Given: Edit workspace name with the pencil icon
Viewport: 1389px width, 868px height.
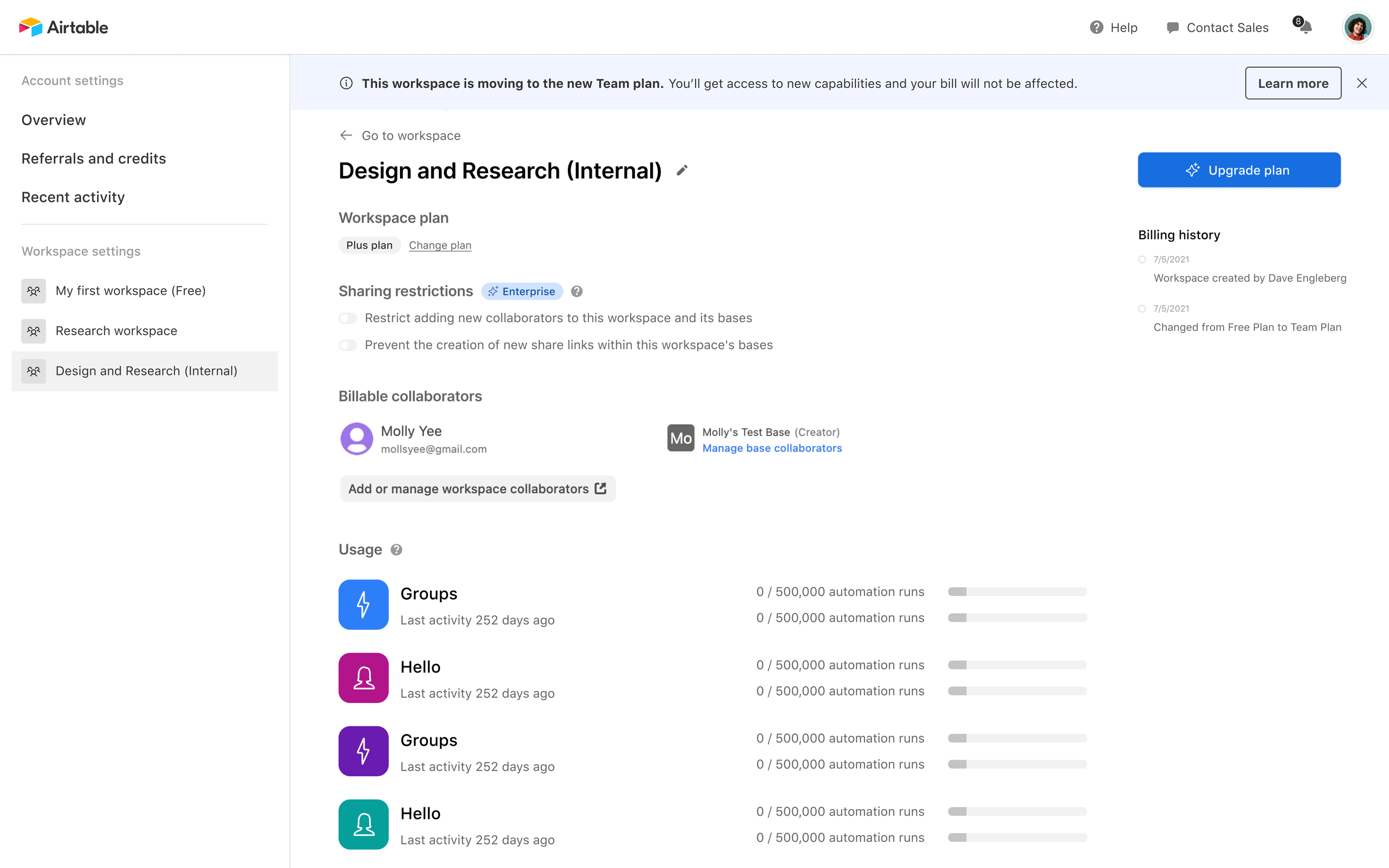Looking at the screenshot, I should [682, 170].
